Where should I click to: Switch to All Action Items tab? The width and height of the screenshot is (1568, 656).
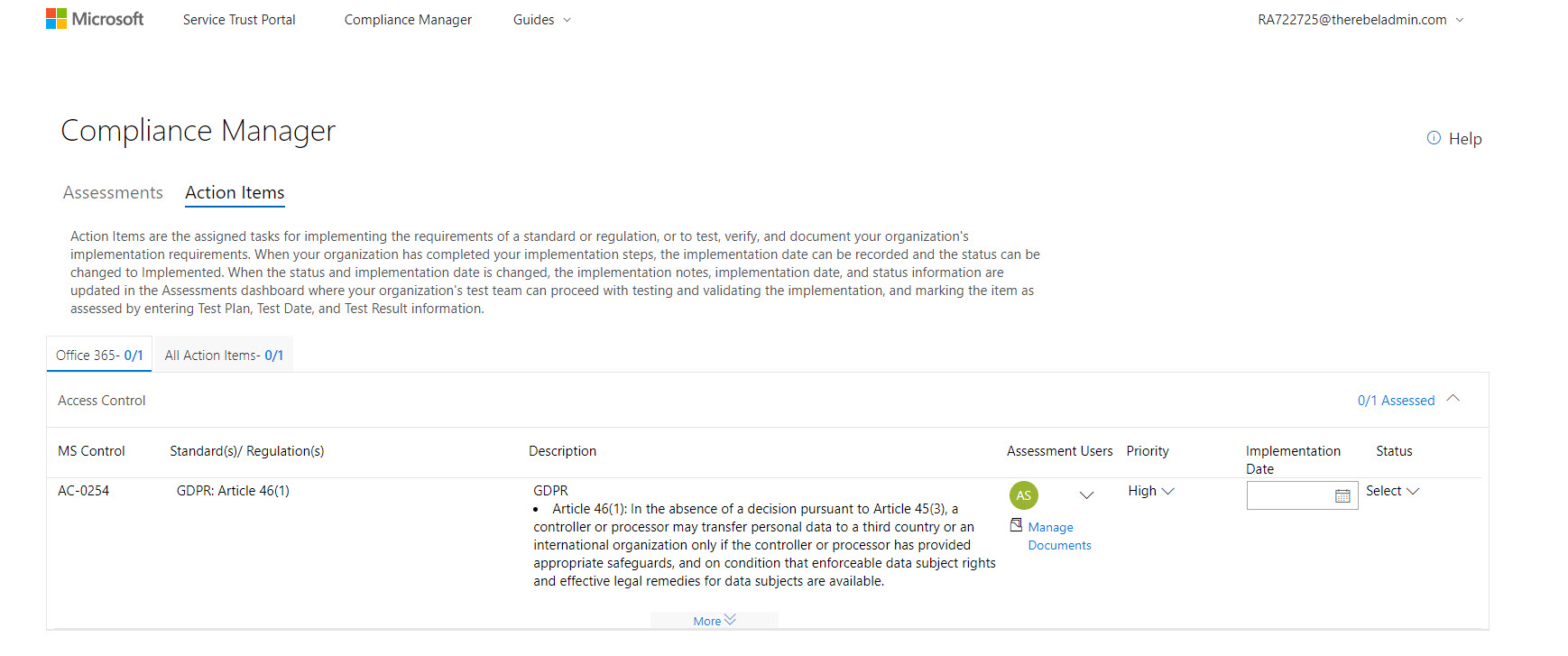click(224, 355)
